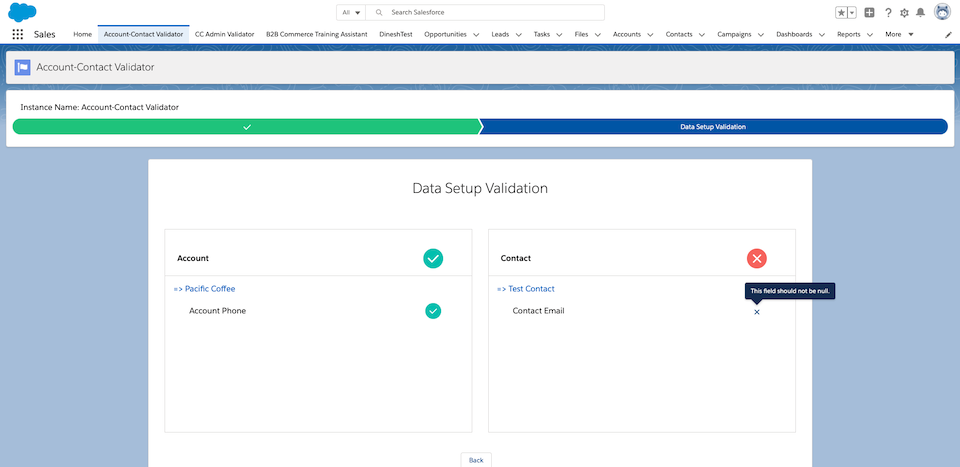Open the Notifications bell icon
Image resolution: width=960 pixels, height=467 pixels.
[920, 13]
